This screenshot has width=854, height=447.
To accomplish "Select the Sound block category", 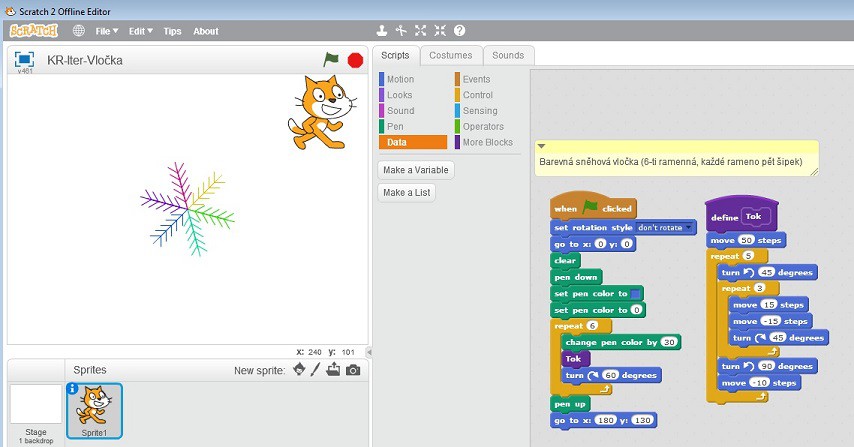I will [x=400, y=111].
